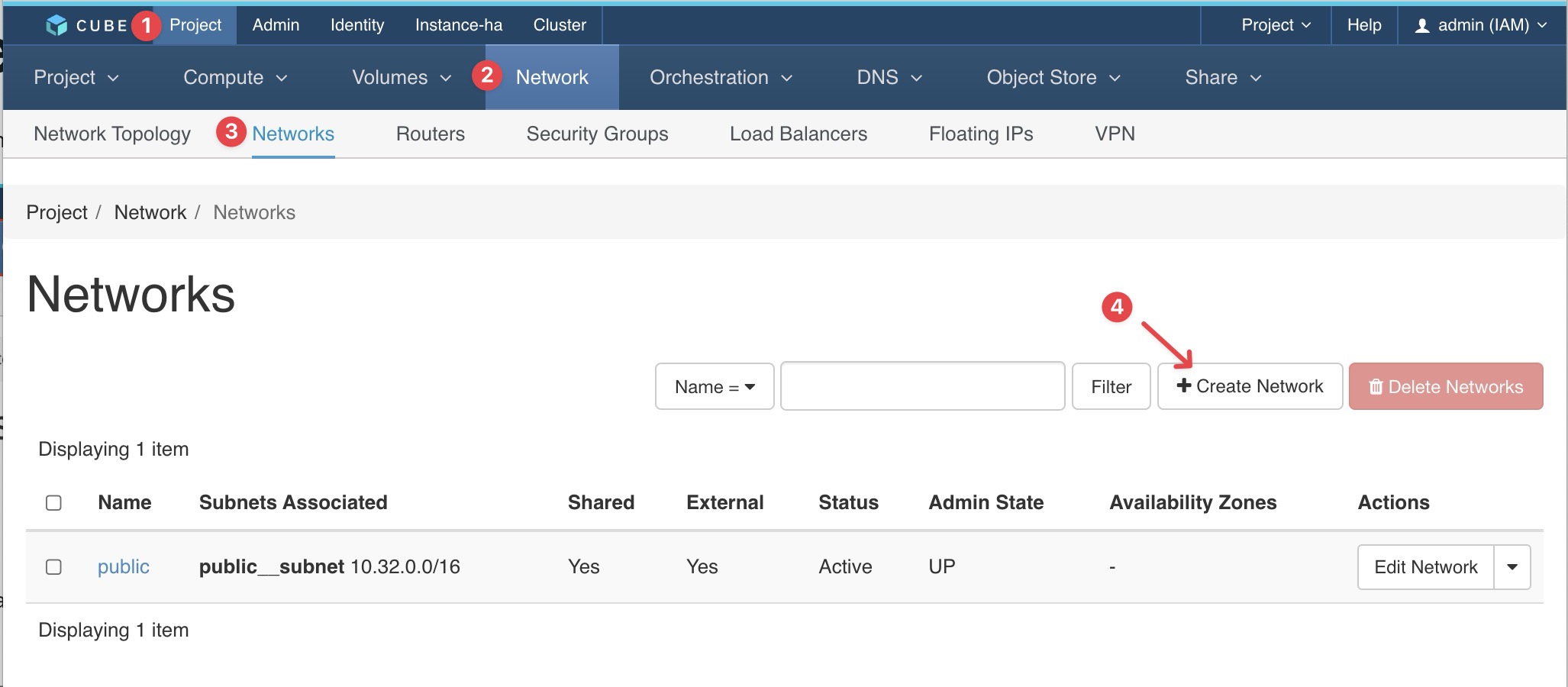Check the public network row checkbox

click(53, 567)
